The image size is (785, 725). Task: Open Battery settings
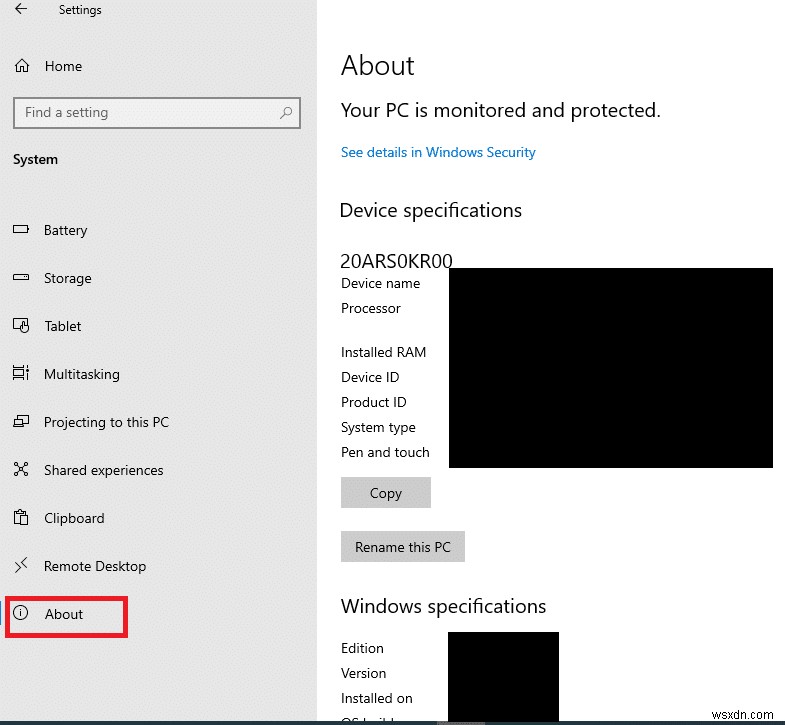[x=66, y=230]
